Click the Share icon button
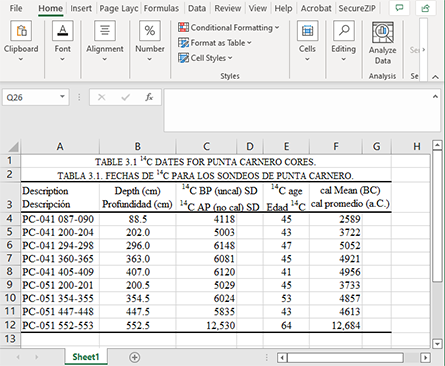445x366 pixels. [425, 8]
